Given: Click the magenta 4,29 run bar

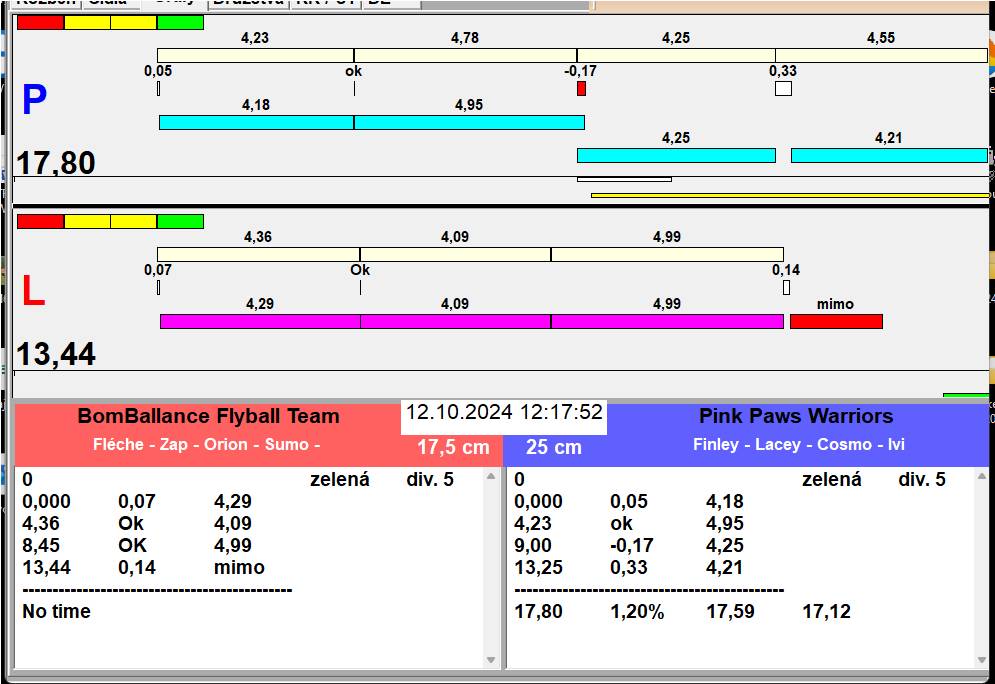Looking at the screenshot, I should tap(260, 322).
